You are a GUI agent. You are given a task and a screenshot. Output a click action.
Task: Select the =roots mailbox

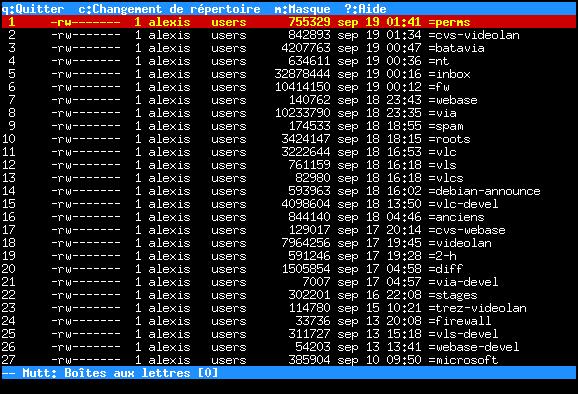tap(289, 139)
